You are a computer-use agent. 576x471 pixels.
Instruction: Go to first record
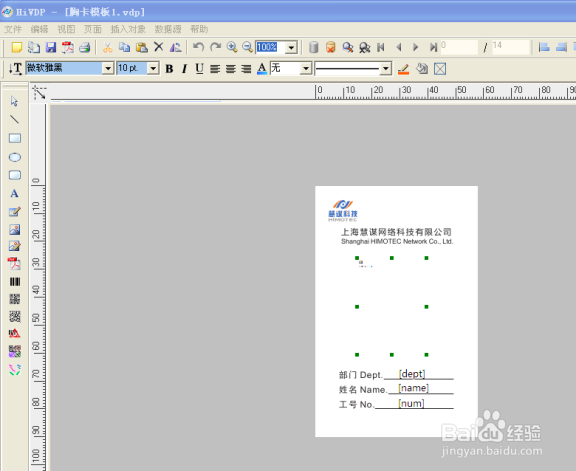pos(381,47)
